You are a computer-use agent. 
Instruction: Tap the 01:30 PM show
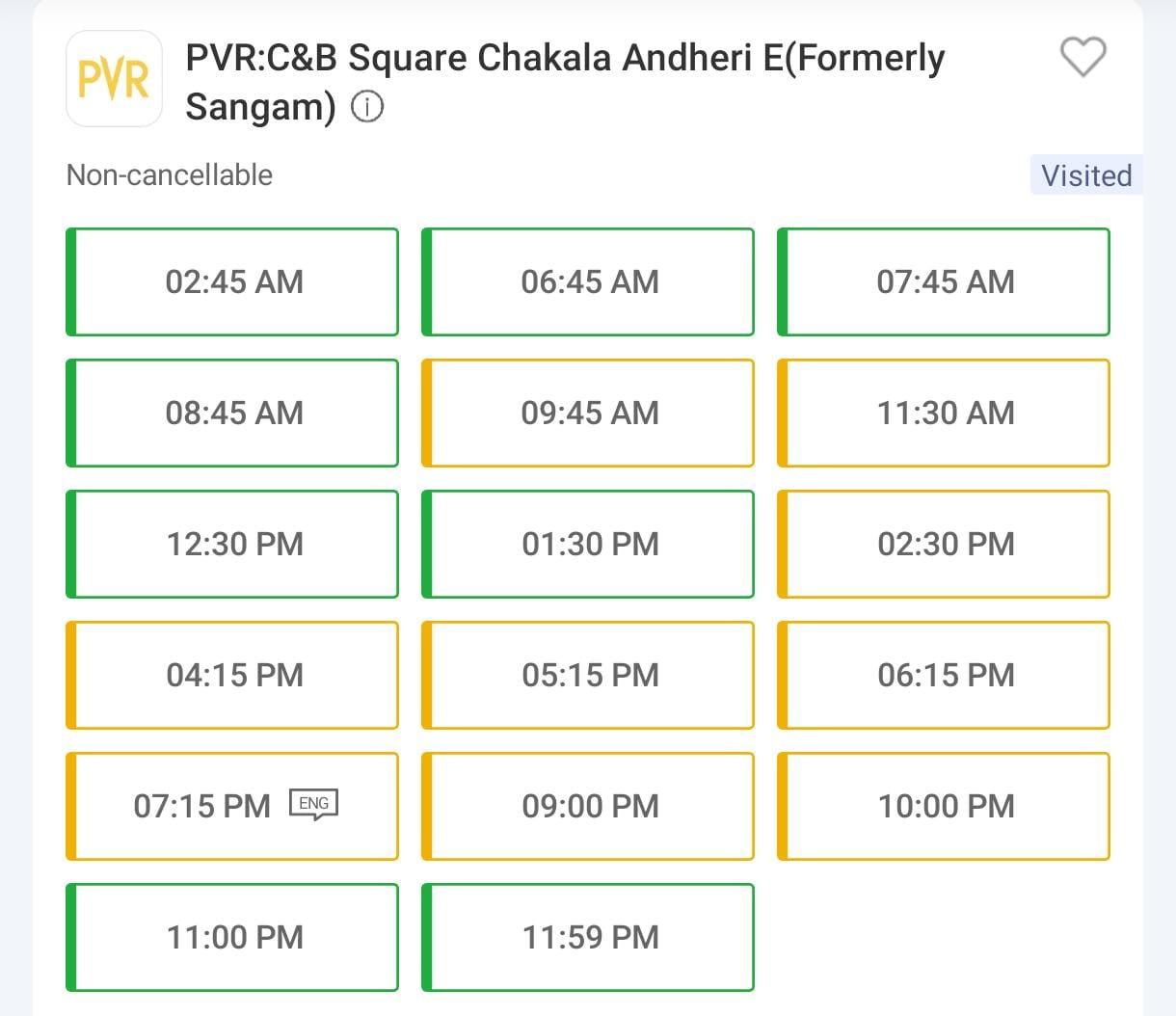tap(588, 545)
